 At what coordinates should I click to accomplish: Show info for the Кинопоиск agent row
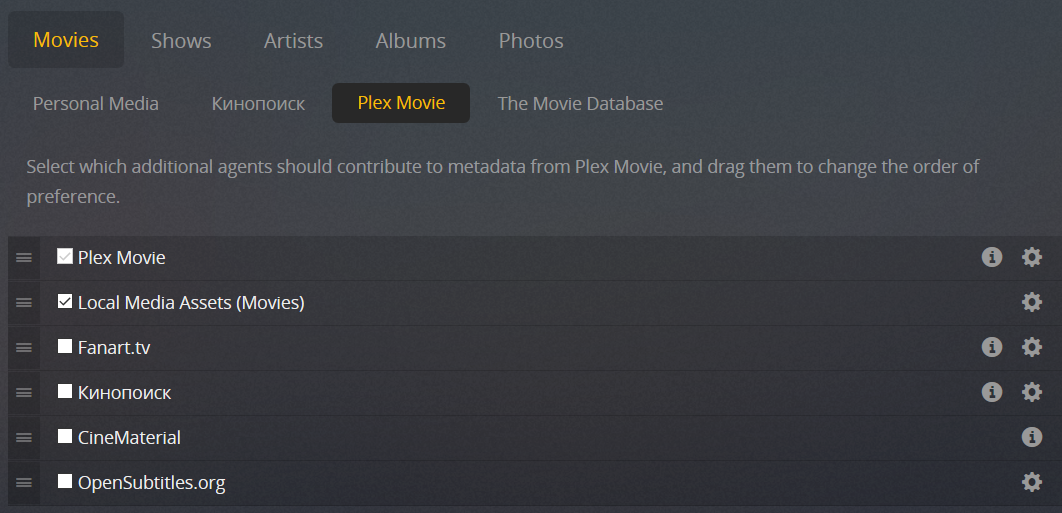pyautogui.click(x=992, y=392)
